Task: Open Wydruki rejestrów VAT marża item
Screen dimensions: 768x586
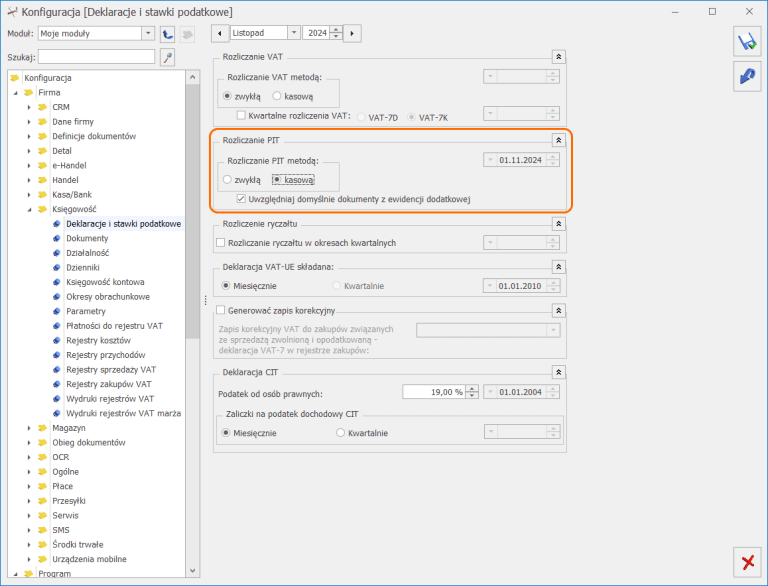Action: coord(123,414)
